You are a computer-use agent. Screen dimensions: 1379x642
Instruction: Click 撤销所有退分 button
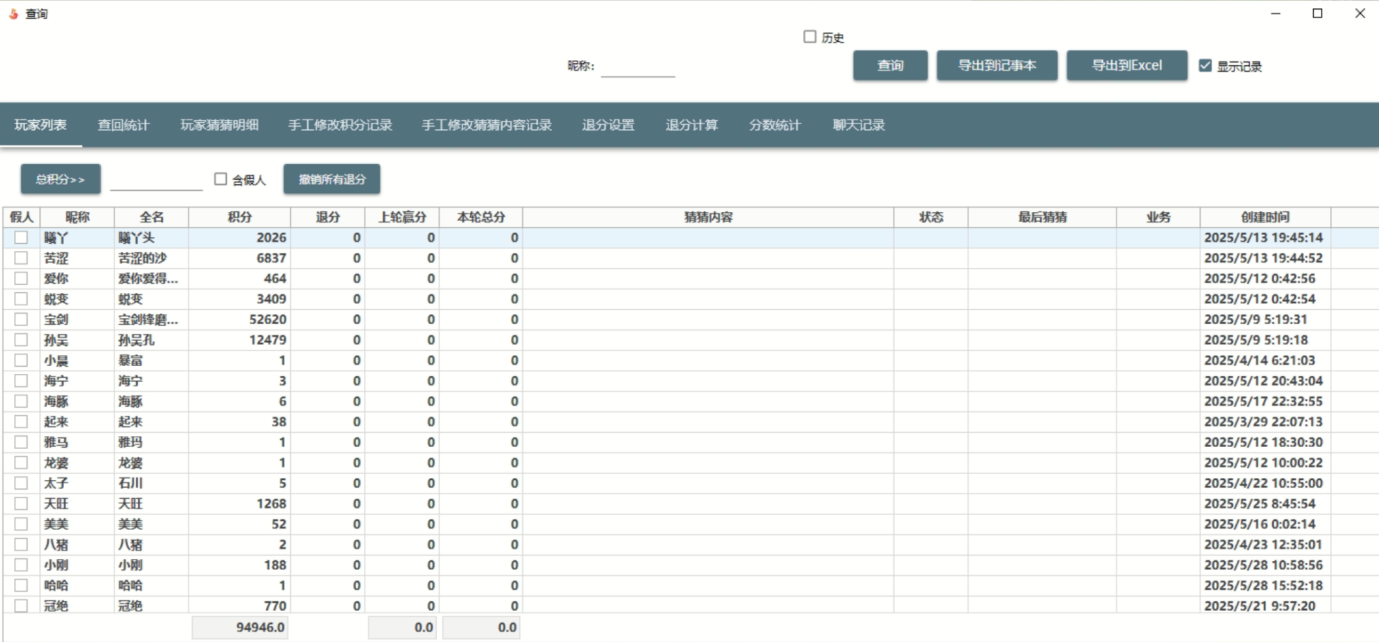point(332,179)
